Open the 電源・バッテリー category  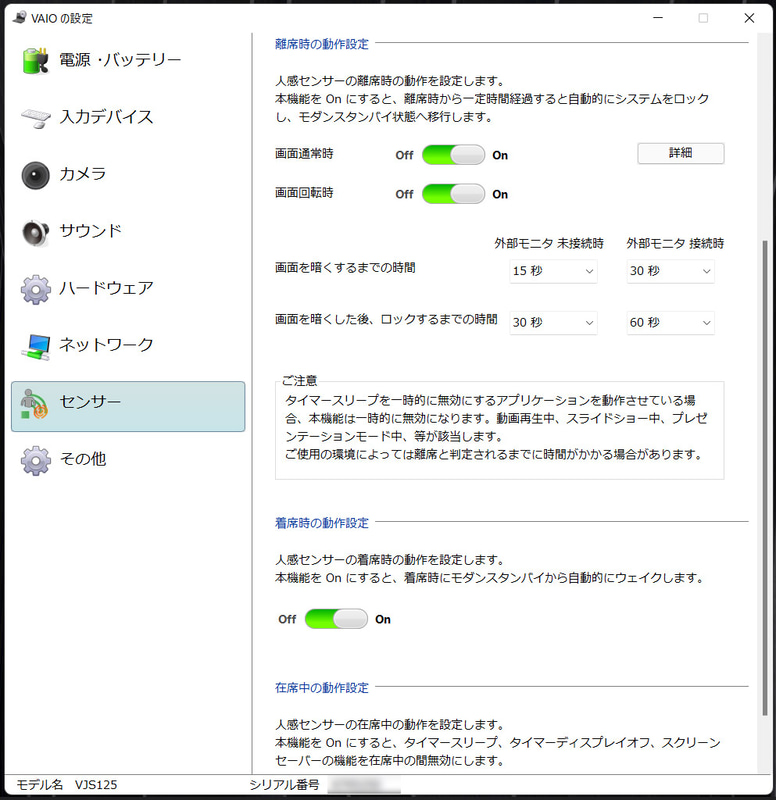tap(120, 60)
